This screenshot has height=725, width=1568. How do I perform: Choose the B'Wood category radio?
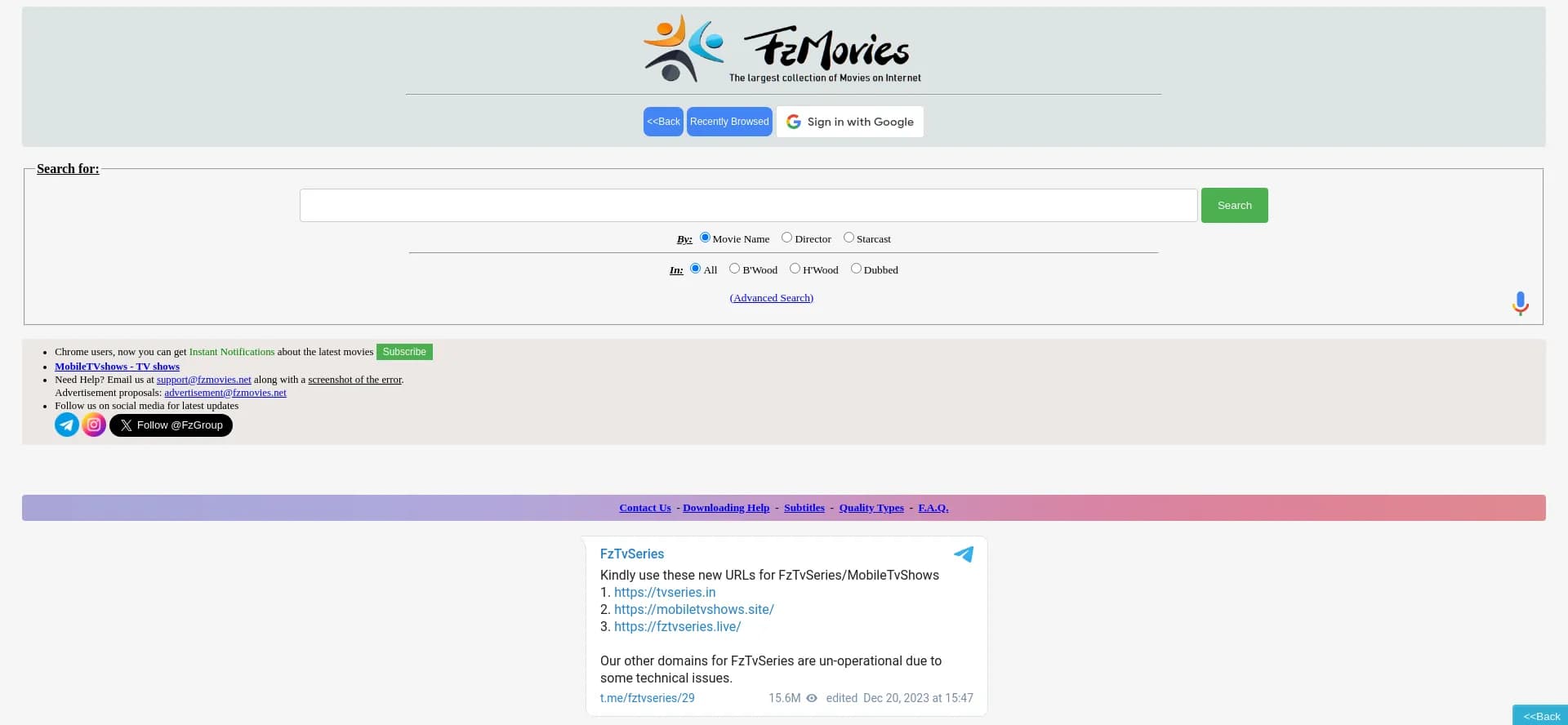pos(734,269)
